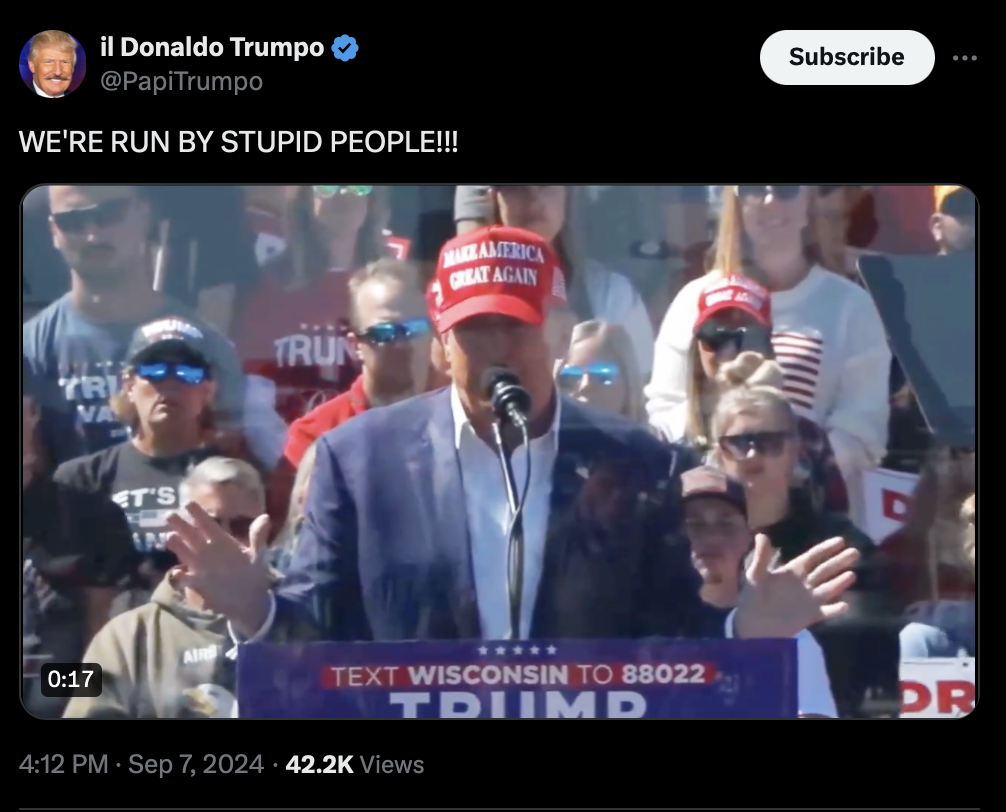Click the red Make America Great Again hat

point(496,278)
